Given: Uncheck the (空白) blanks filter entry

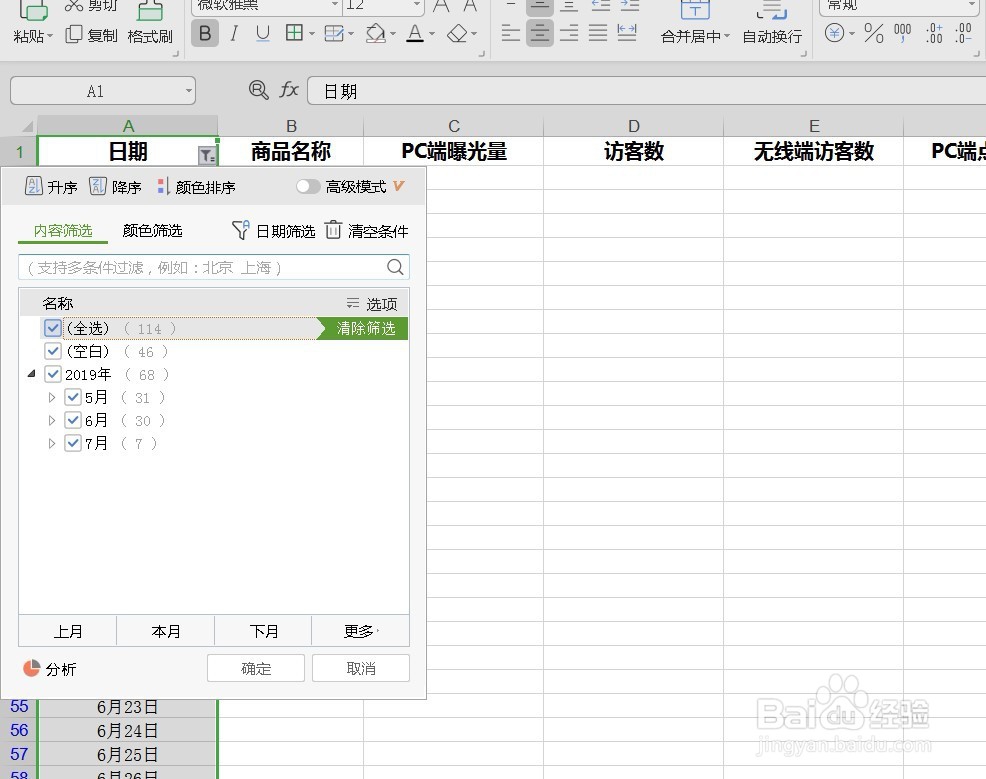Looking at the screenshot, I should (x=52, y=351).
